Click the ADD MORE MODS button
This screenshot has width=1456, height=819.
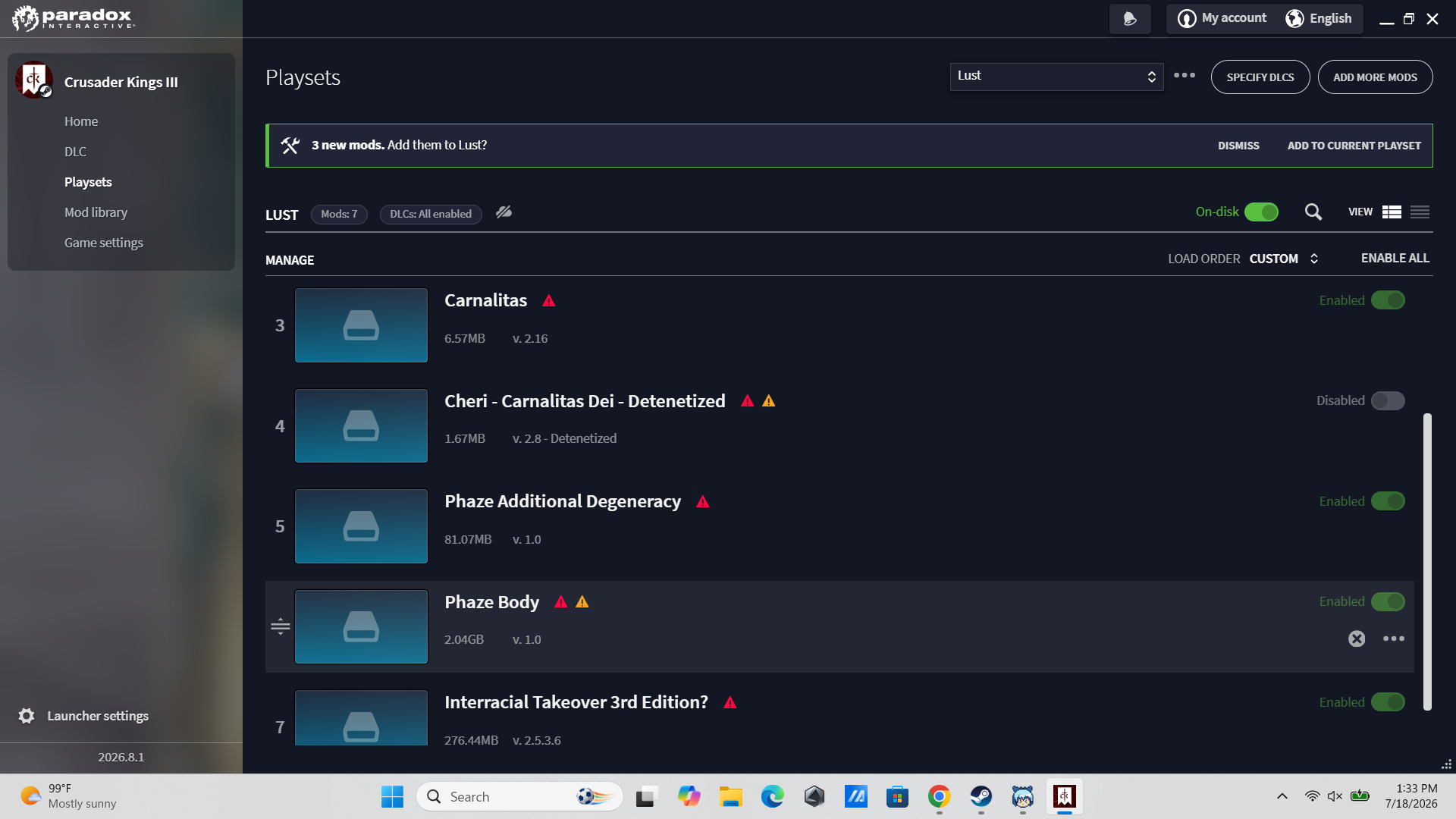1375,77
